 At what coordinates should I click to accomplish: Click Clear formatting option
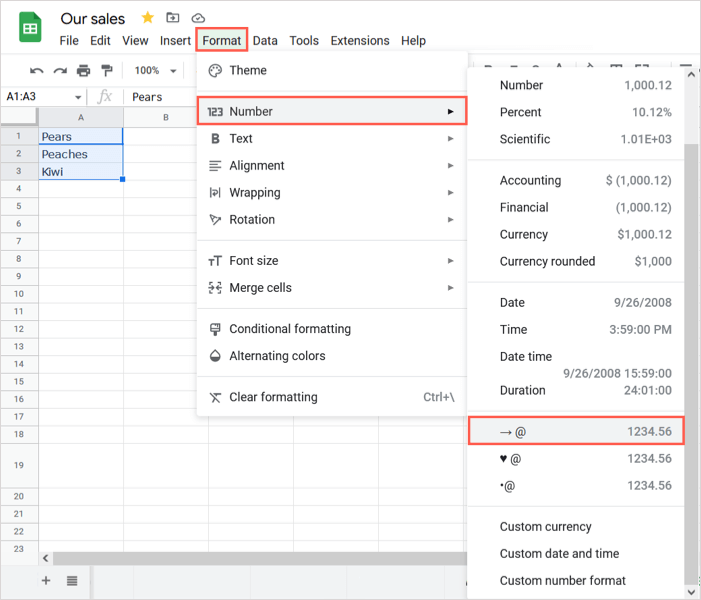pyautogui.click(x=273, y=397)
